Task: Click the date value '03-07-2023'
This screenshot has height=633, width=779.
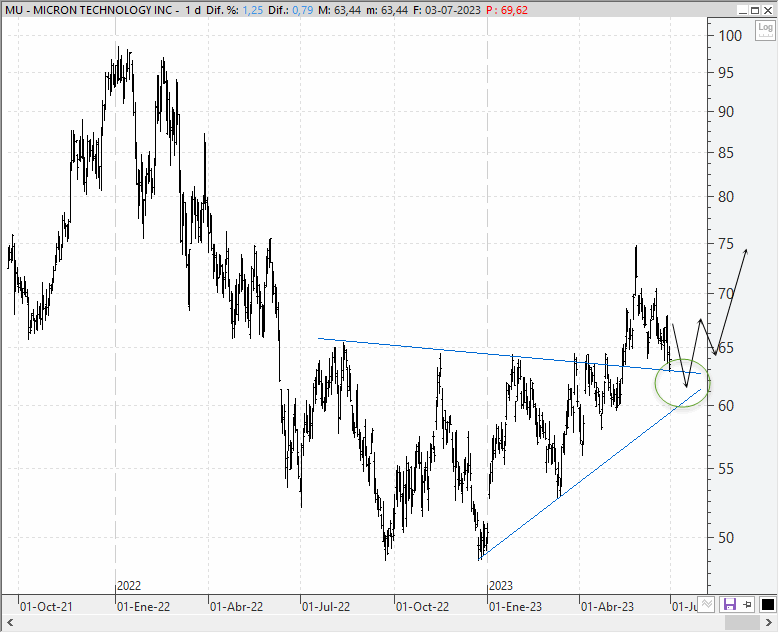Action: click(453, 10)
